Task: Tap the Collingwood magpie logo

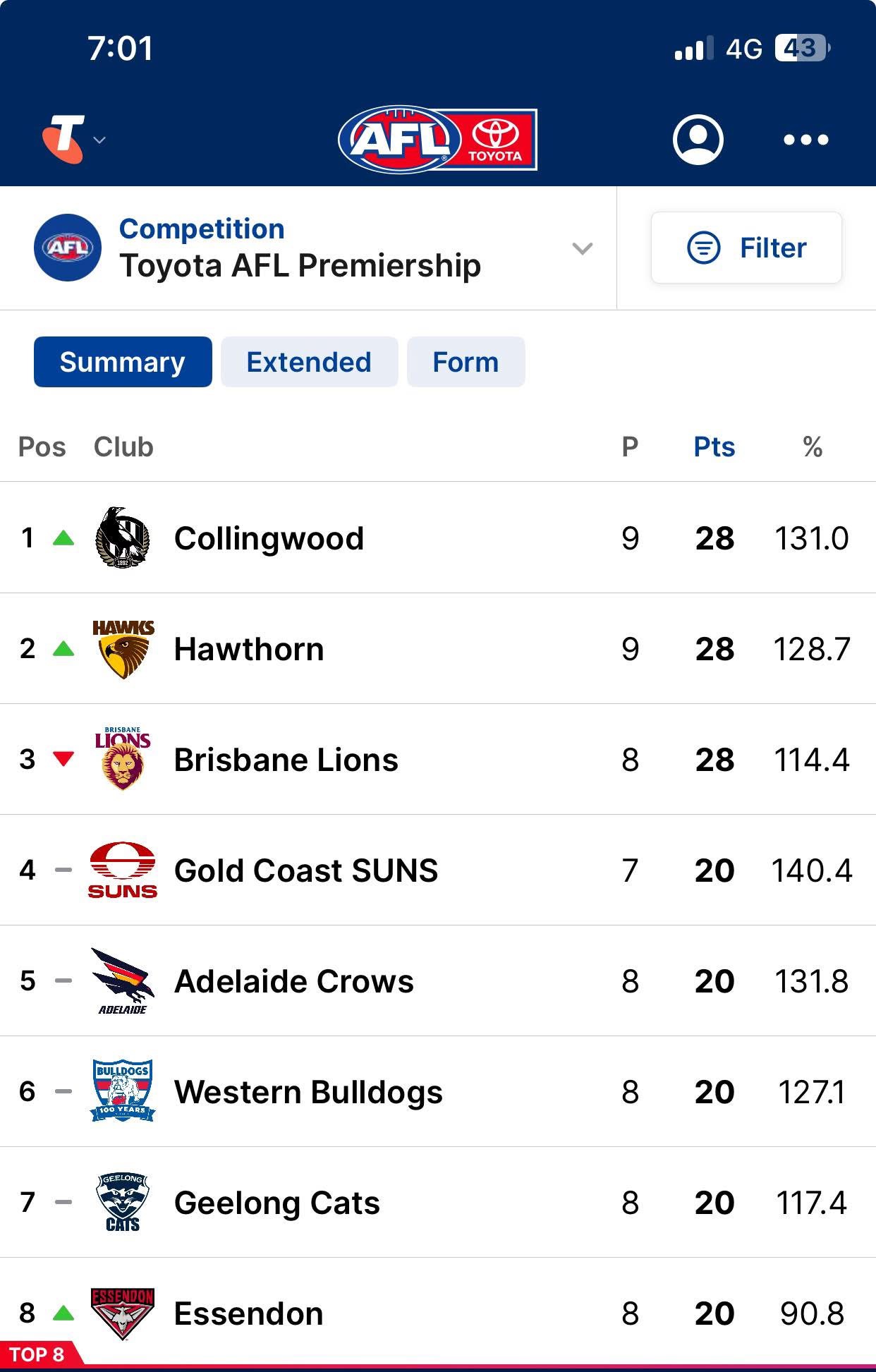Action: pyautogui.click(x=123, y=538)
